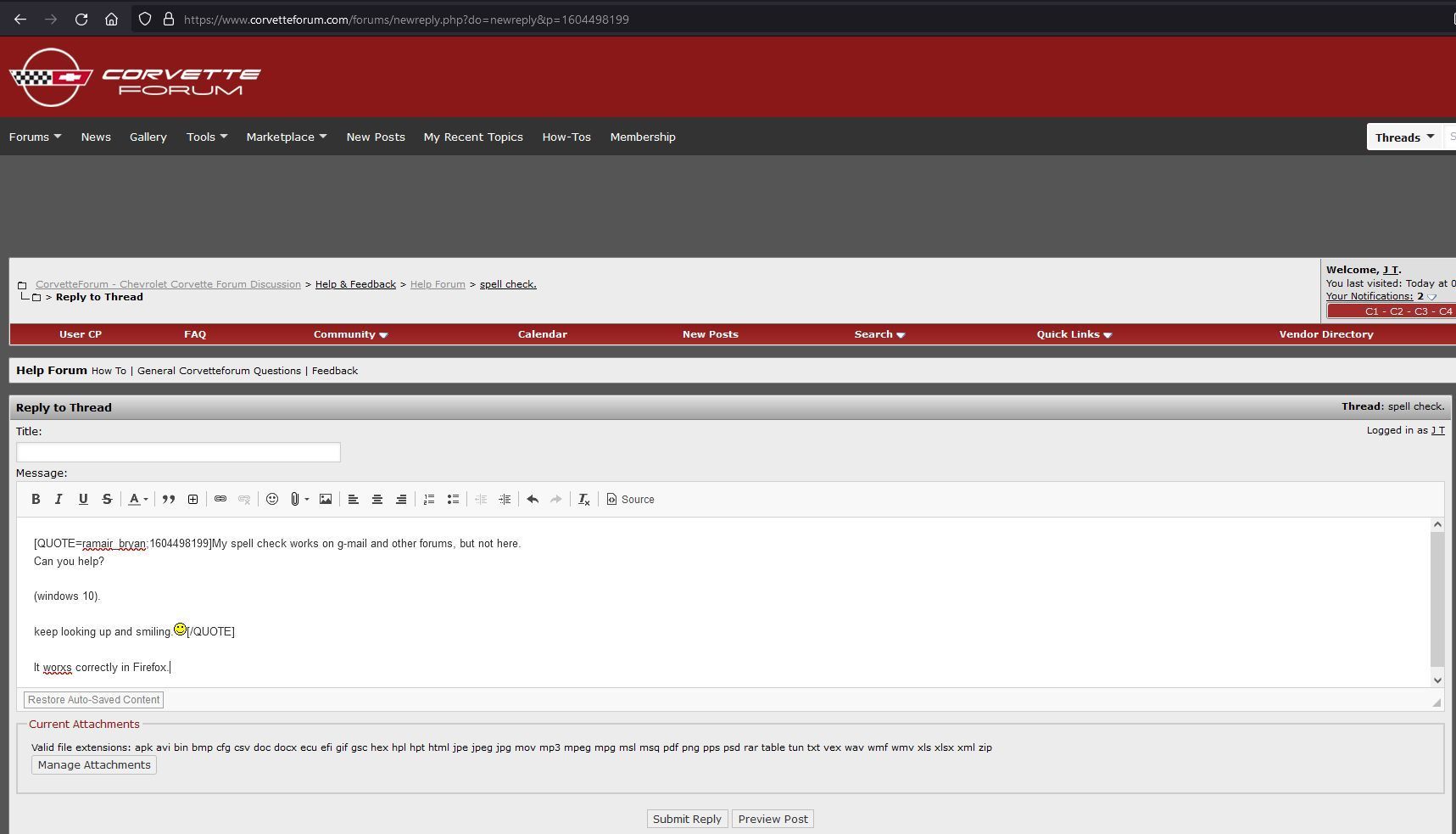Screen dimensions: 1456x834
Task: Insert a quote block
Action: [x=169, y=500]
